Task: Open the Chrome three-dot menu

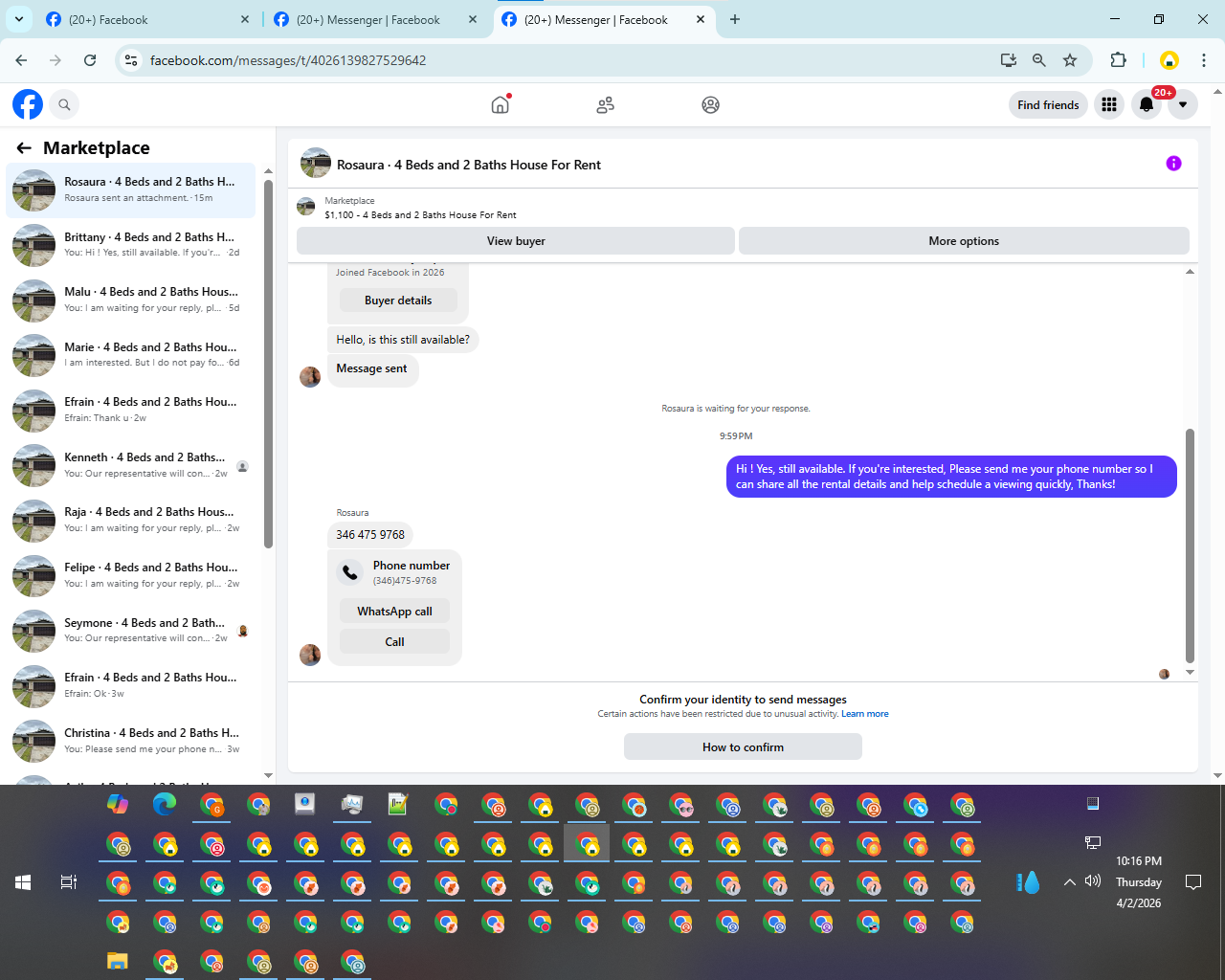Action: tap(1204, 60)
